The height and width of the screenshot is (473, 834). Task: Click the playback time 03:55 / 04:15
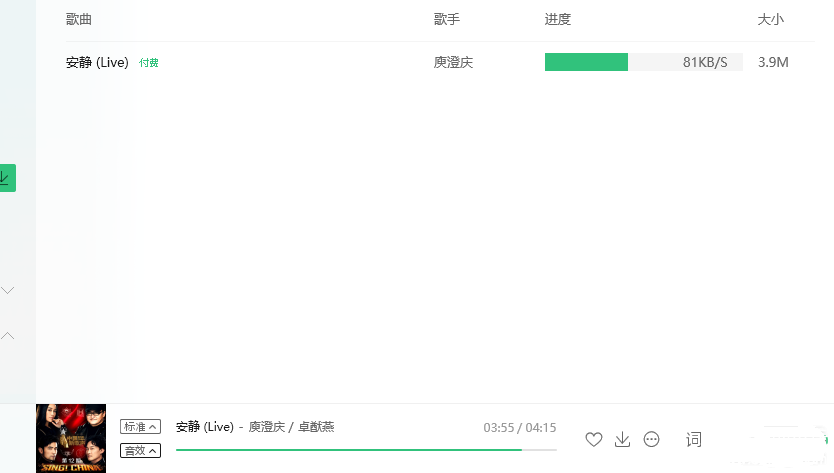coord(520,428)
